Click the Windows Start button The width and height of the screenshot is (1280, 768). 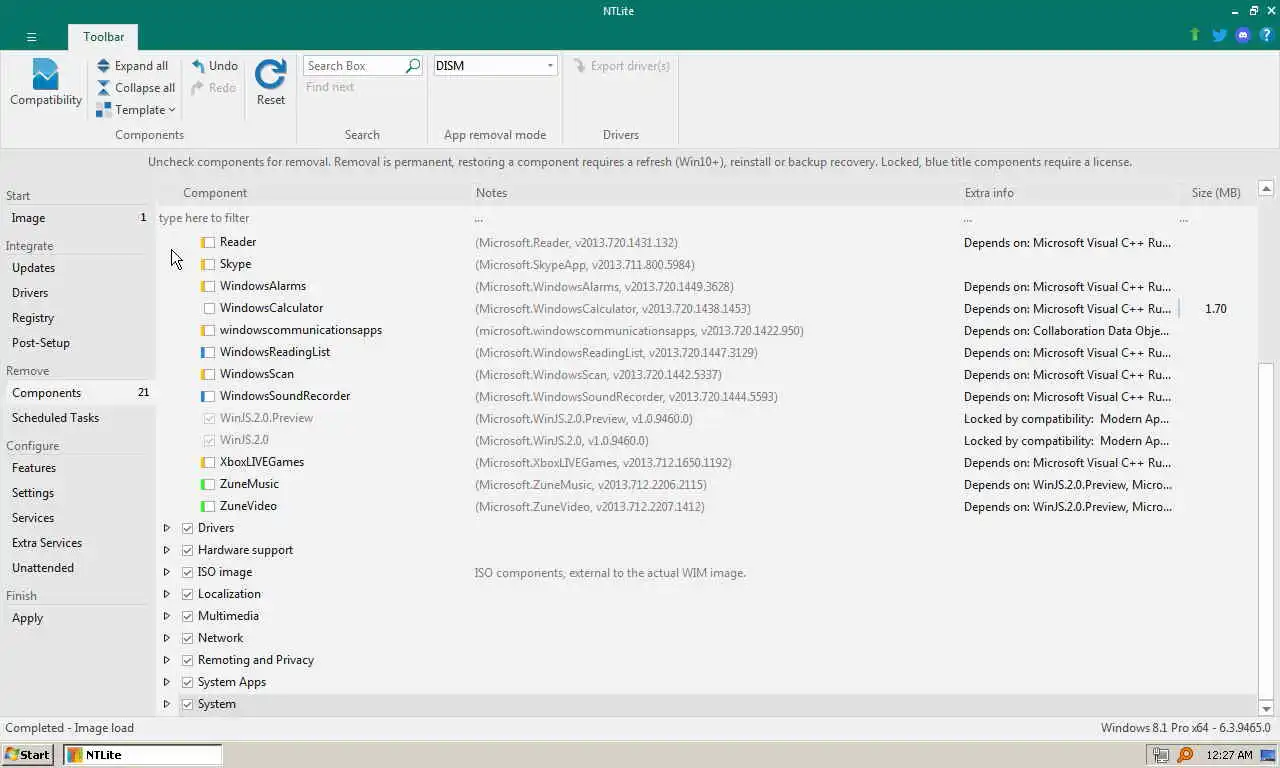click(28, 755)
